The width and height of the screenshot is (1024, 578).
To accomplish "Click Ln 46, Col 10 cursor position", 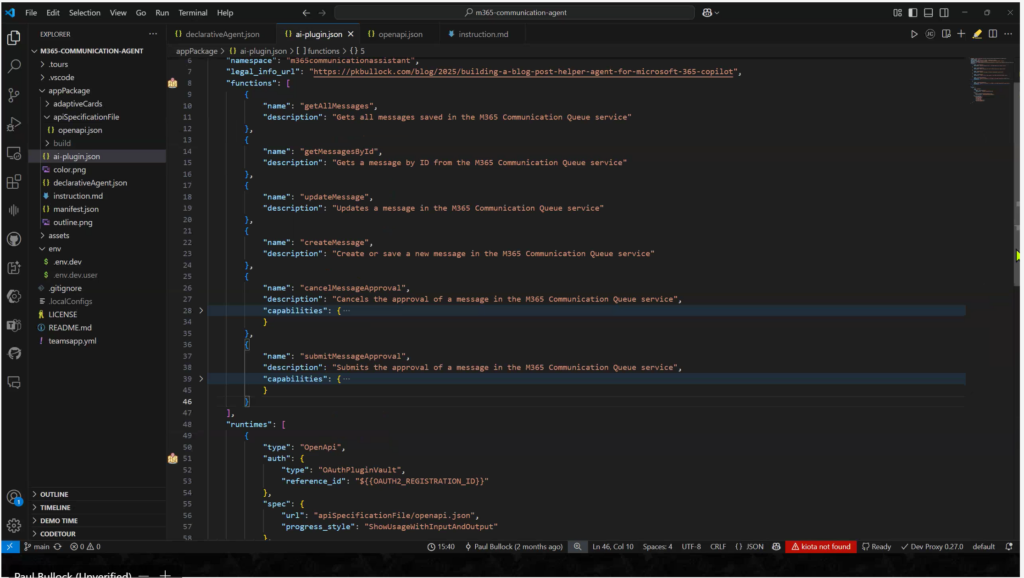I will tap(613, 547).
